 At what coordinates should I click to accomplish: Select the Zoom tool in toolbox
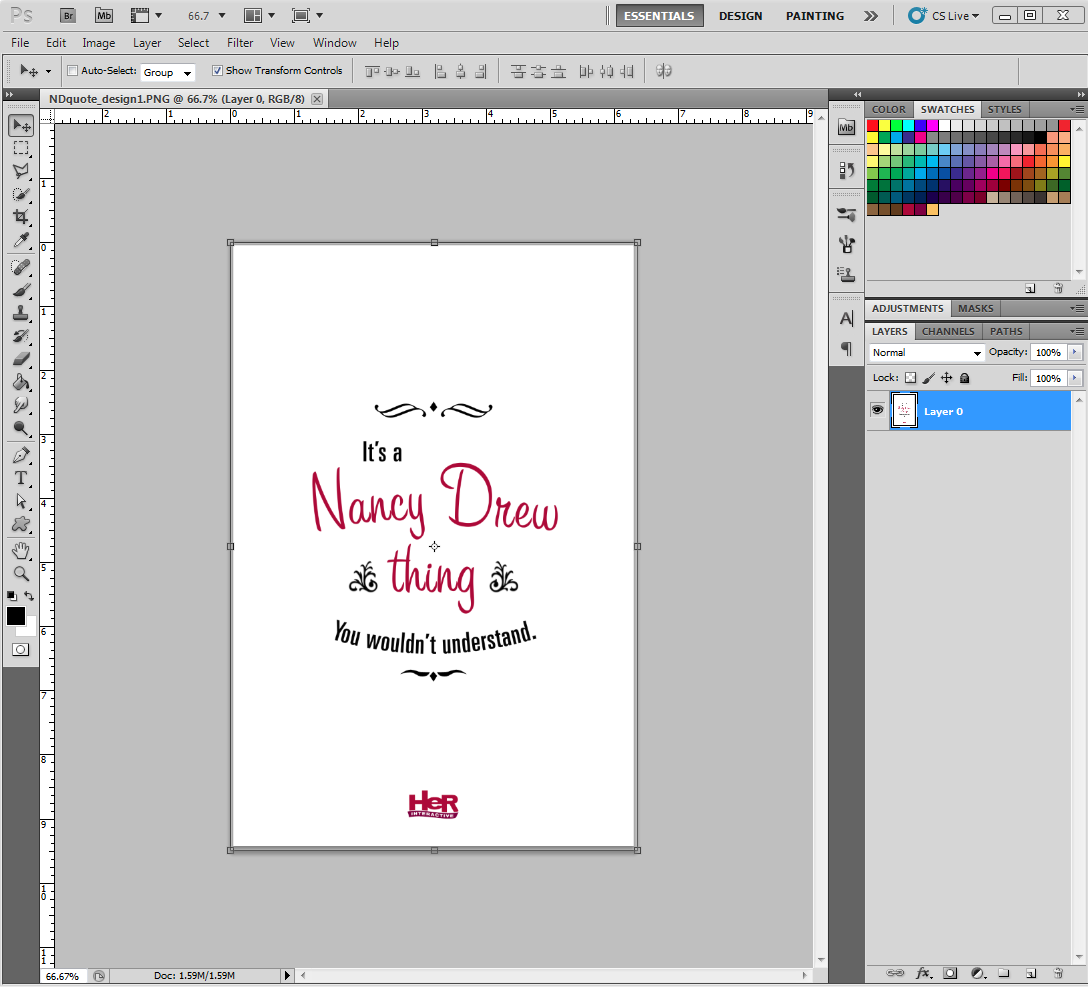(x=21, y=574)
